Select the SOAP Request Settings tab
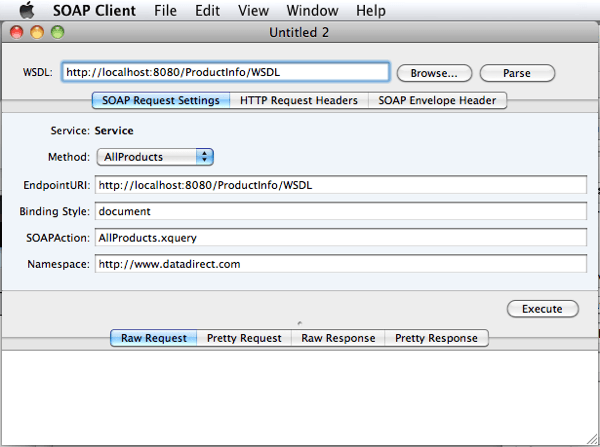The width and height of the screenshot is (600, 447). pos(161,100)
